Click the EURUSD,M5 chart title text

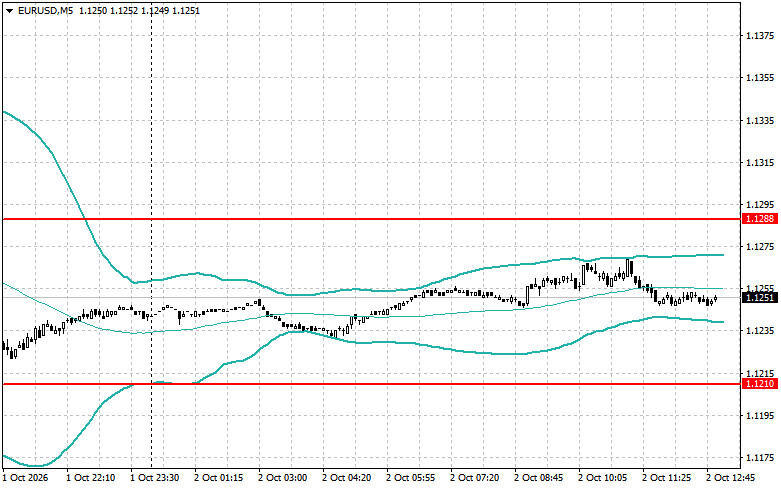[45, 10]
